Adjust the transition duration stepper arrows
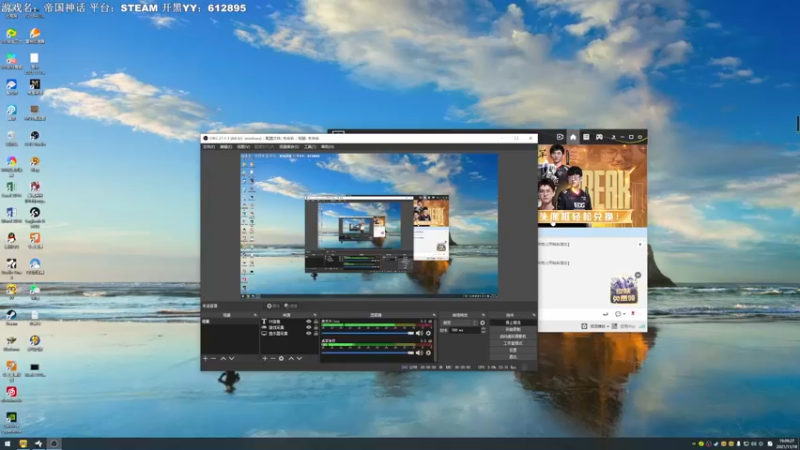The image size is (800, 450). 483,331
